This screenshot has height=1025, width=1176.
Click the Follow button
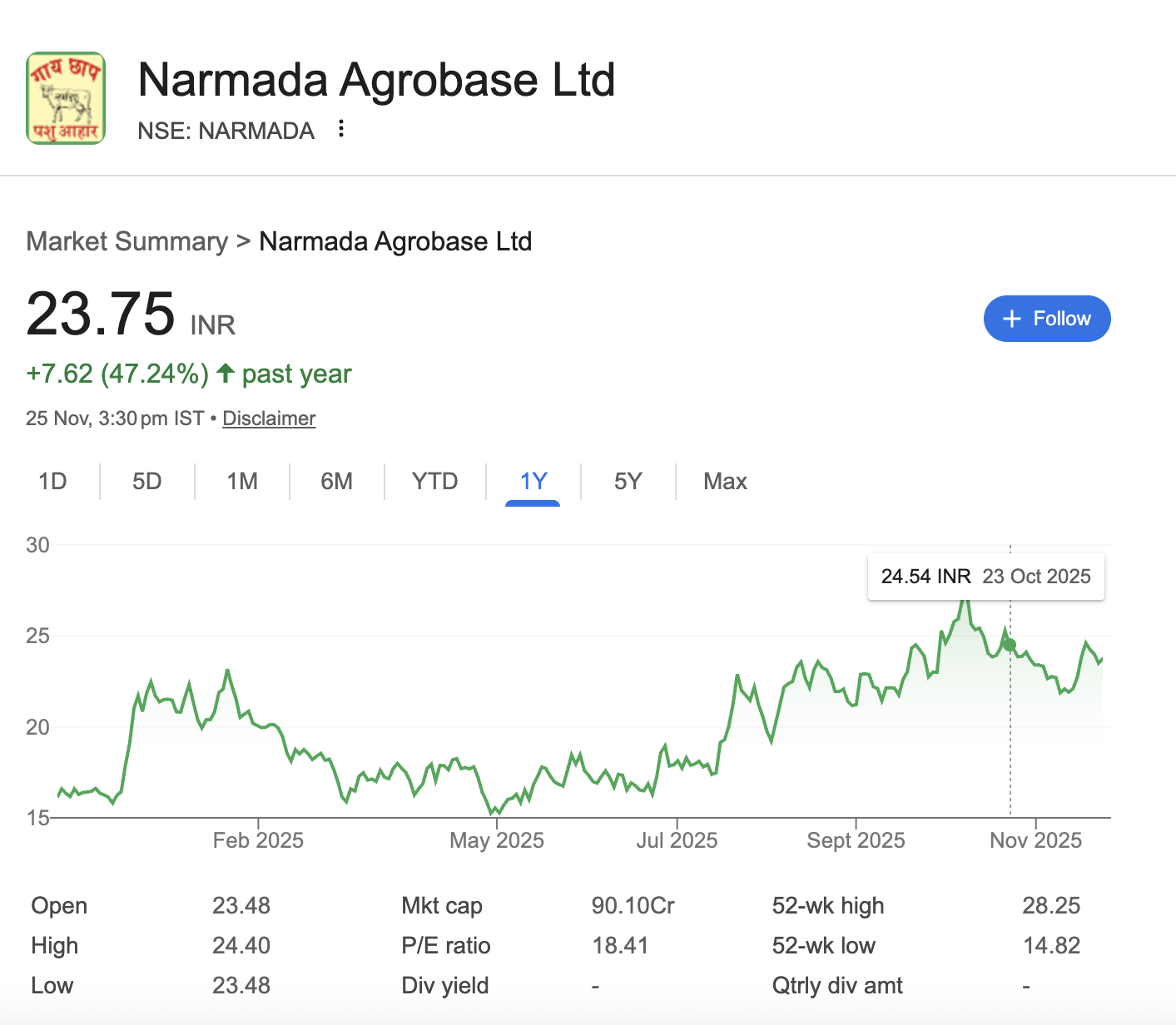click(1046, 319)
